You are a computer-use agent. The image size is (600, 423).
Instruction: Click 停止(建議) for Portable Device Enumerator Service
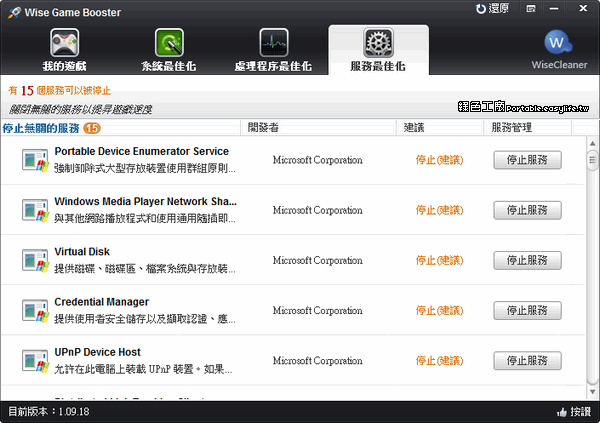tap(439, 160)
